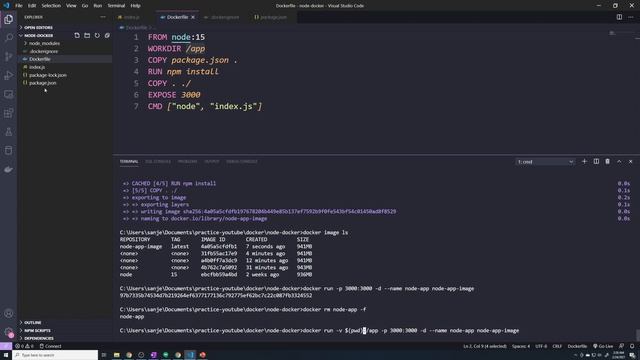Refresh the NODE-DOCKER explorer
Image resolution: width=640 pixels, height=360 pixels.
(x=97, y=36)
